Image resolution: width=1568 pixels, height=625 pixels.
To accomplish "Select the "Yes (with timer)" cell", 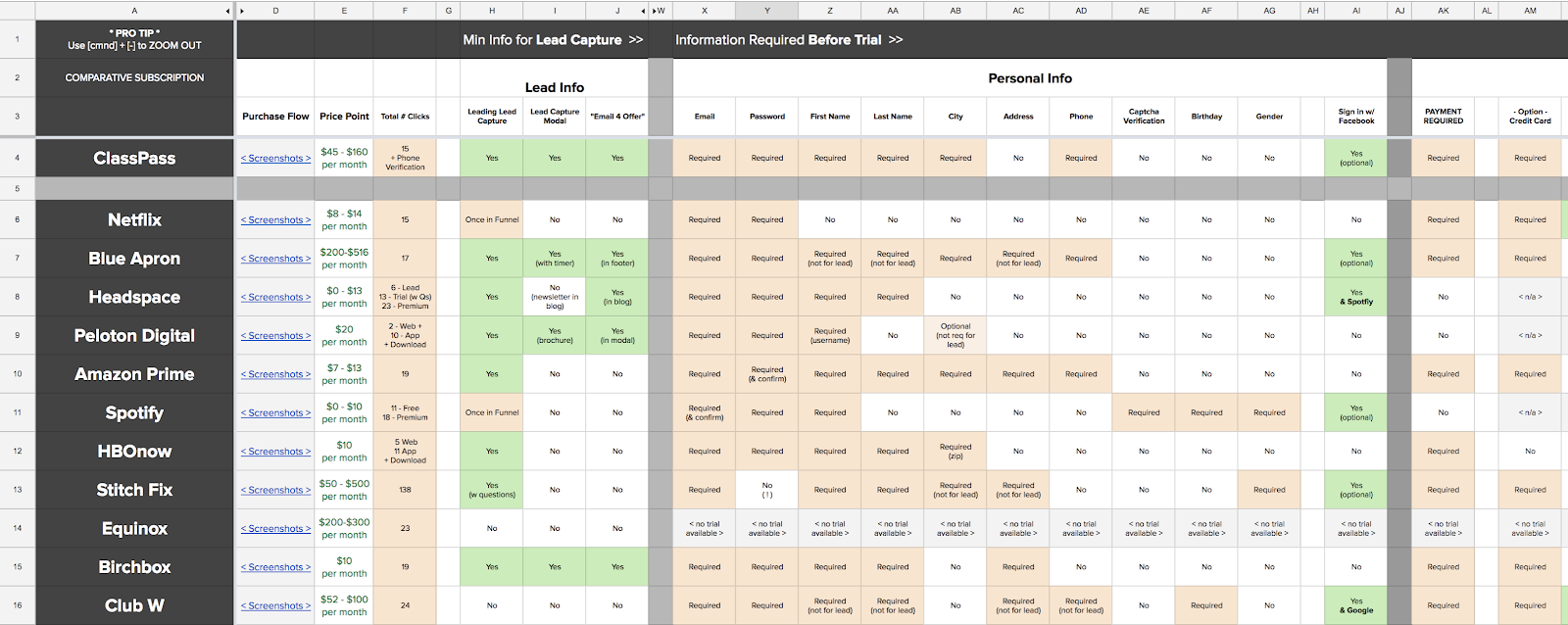I will tap(555, 259).
